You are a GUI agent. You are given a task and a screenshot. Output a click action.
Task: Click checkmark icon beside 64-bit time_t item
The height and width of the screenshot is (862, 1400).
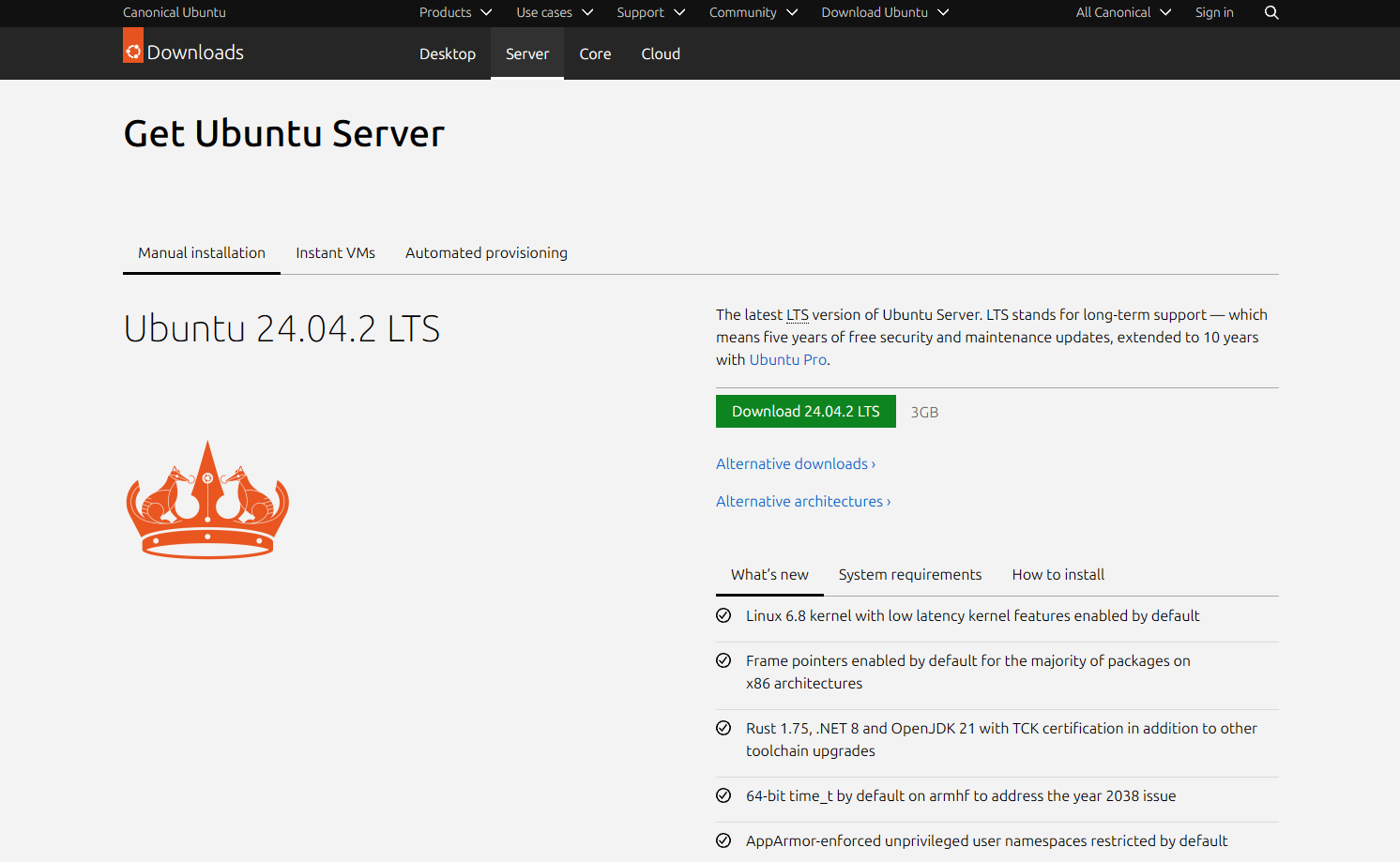[x=723, y=795]
